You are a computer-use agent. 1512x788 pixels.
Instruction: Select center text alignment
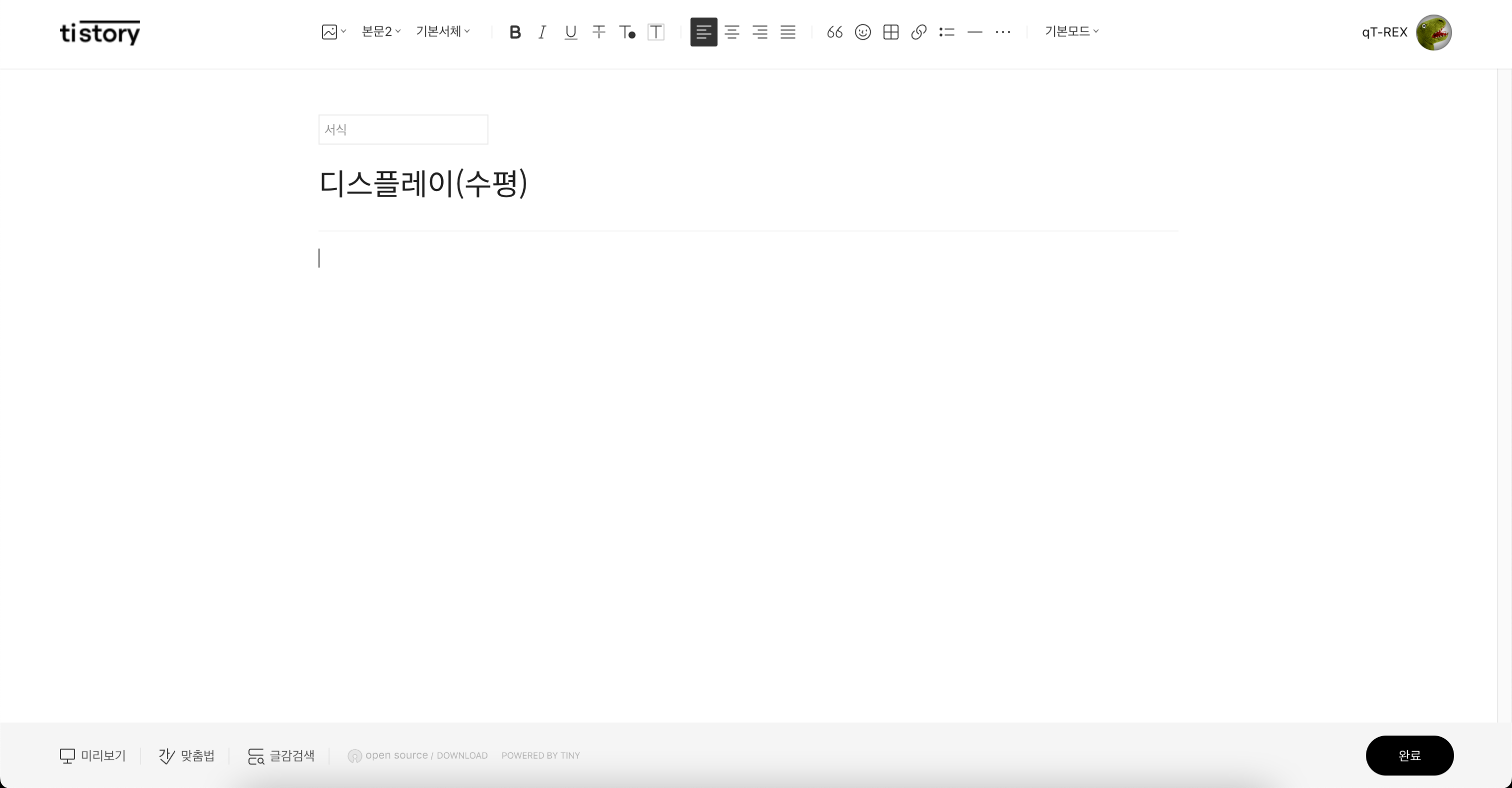pyautogui.click(x=732, y=32)
